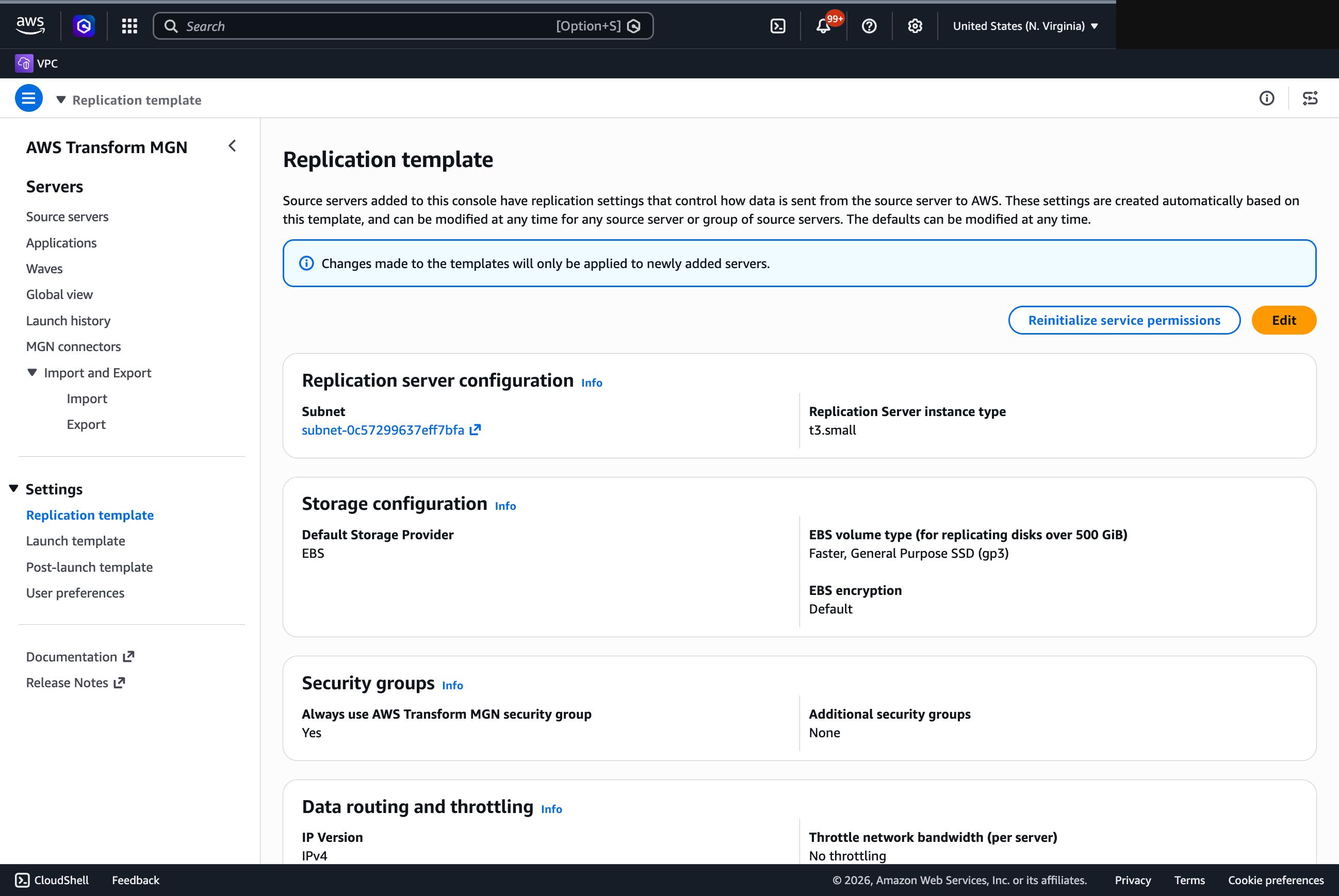This screenshot has height=896, width=1339.
Task: Click Reinitialize service permissions button
Action: (x=1124, y=320)
